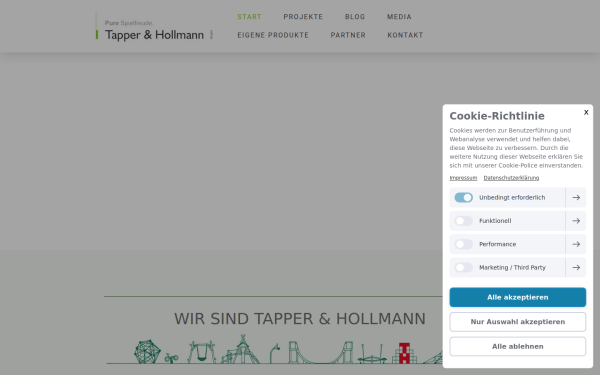
Task: Click the small bicycle illustration
Action: pyautogui.click(x=171, y=358)
